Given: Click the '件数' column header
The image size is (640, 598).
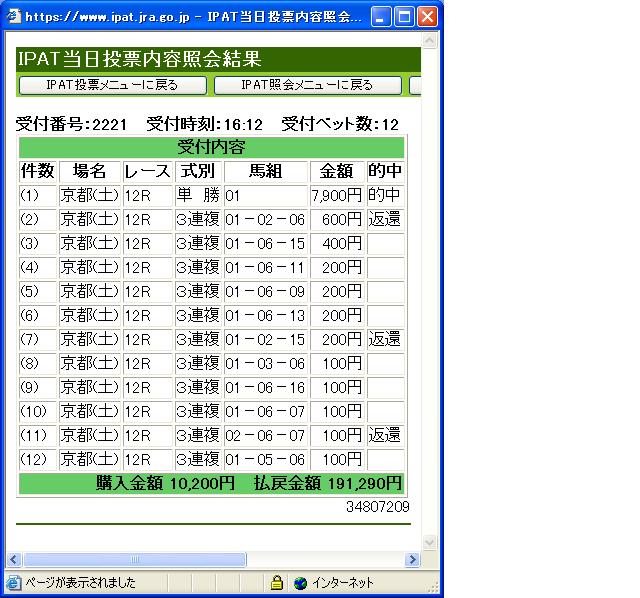Looking at the screenshot, I should click(38, 171).
